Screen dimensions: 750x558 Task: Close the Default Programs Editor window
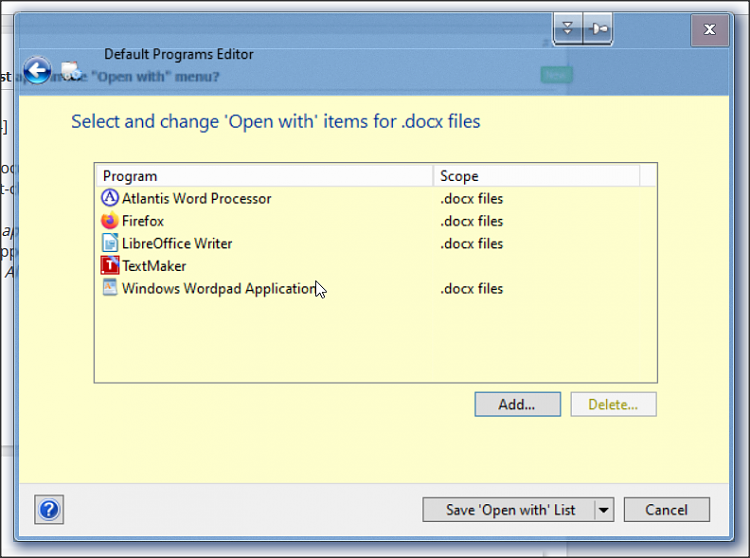[710, 30]
